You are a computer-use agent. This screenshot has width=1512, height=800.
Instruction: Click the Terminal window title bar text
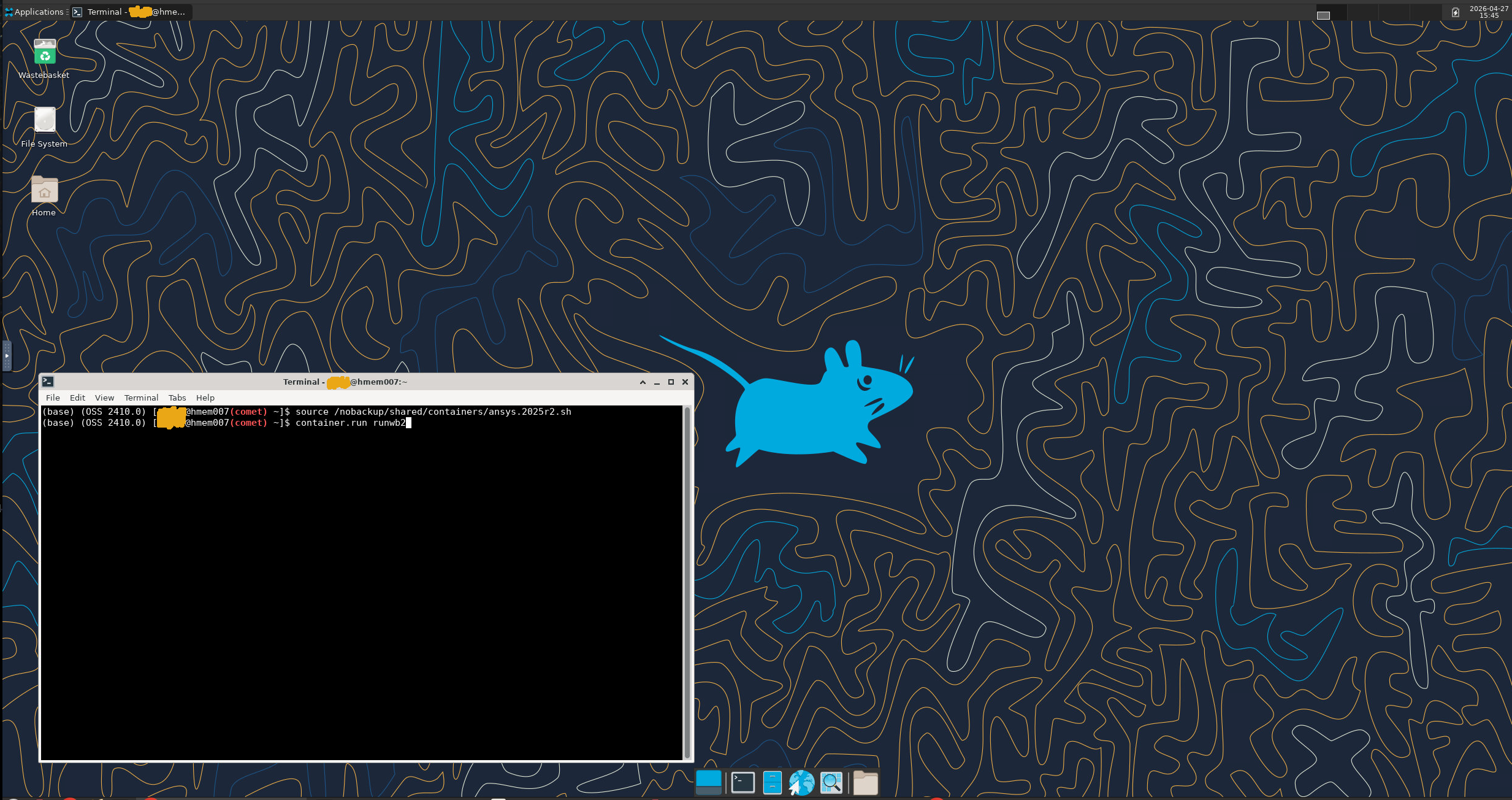pyautogui.click(x=345, y=382)
